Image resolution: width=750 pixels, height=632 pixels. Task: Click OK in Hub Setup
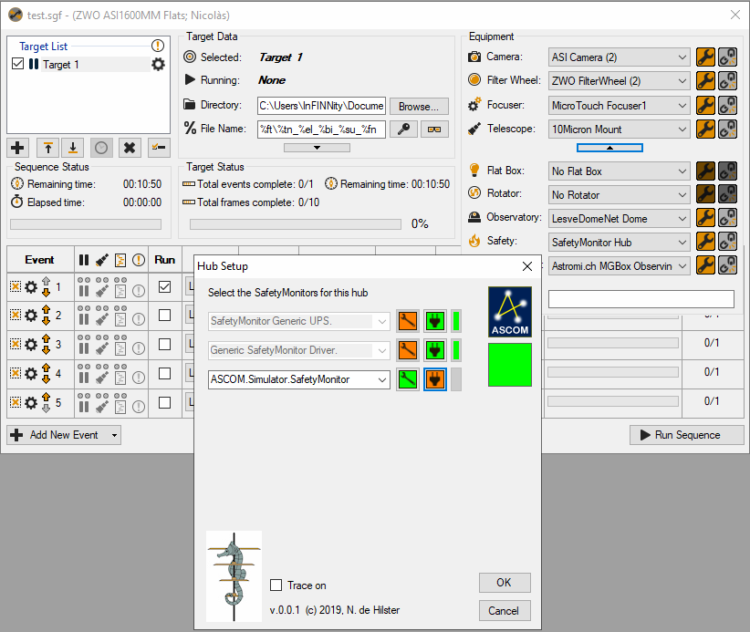505,582
